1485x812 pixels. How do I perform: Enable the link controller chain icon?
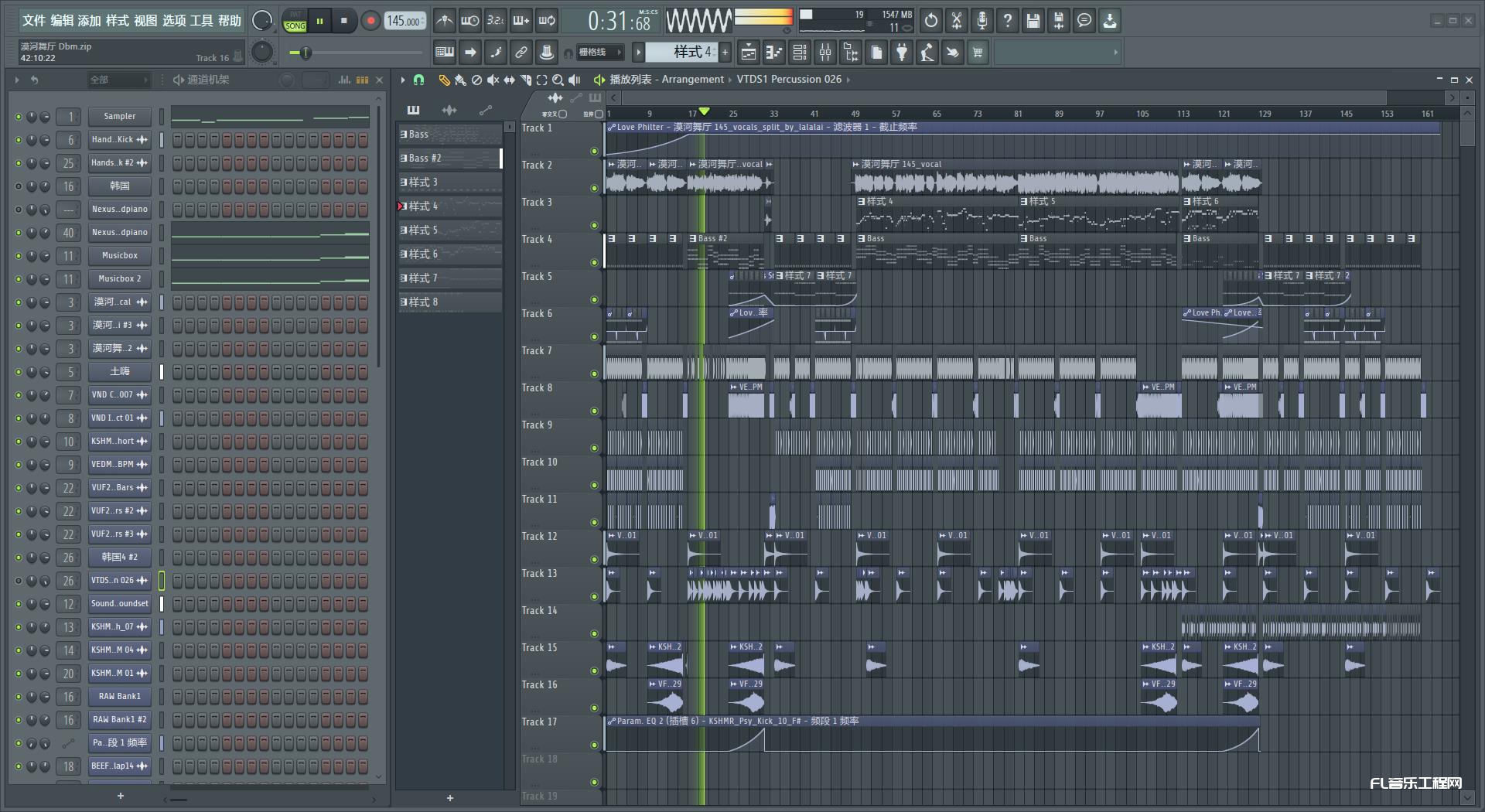(521, 53)
